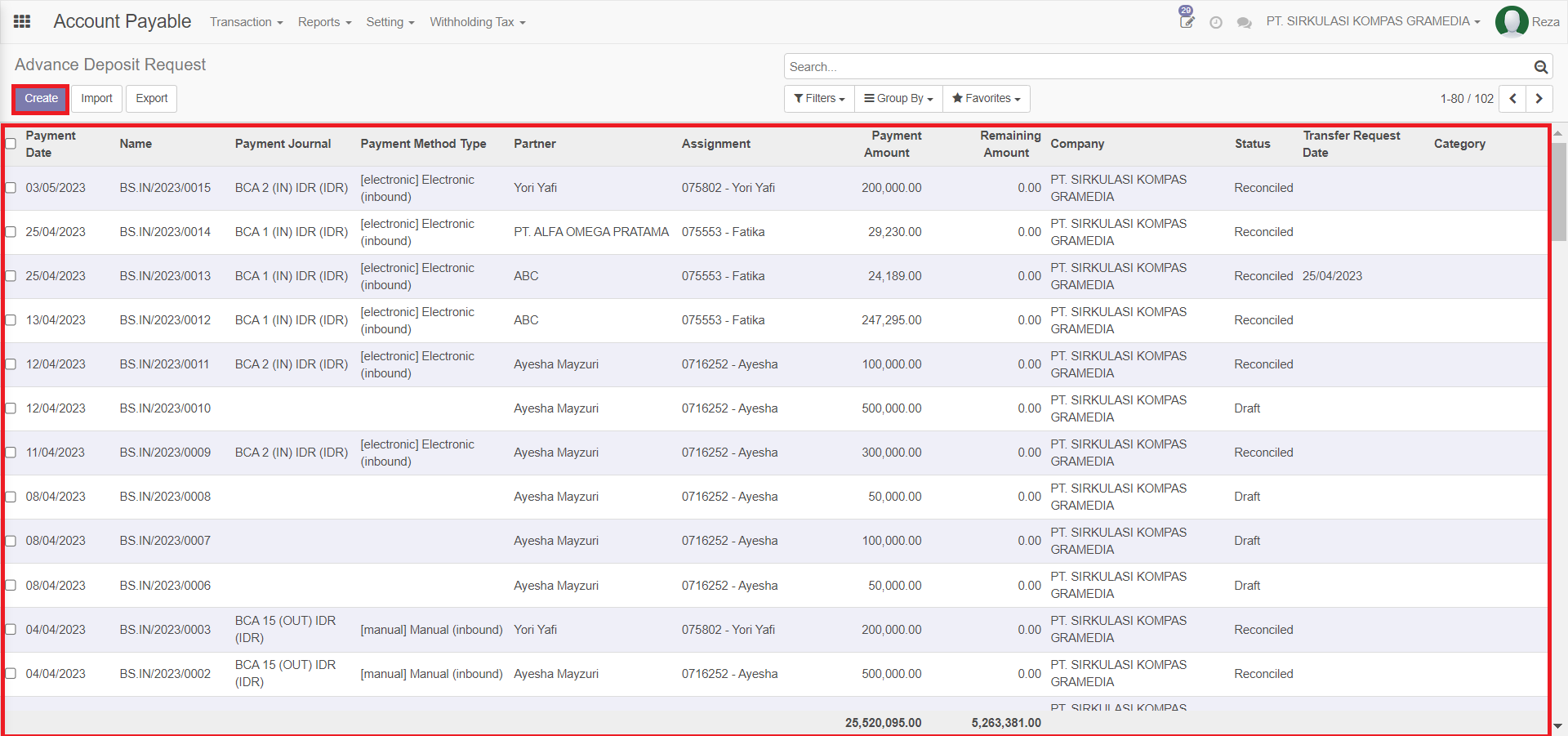1568x736 pixels.
Task: Click Reza's user avatar
Action: click(1512, 22)
